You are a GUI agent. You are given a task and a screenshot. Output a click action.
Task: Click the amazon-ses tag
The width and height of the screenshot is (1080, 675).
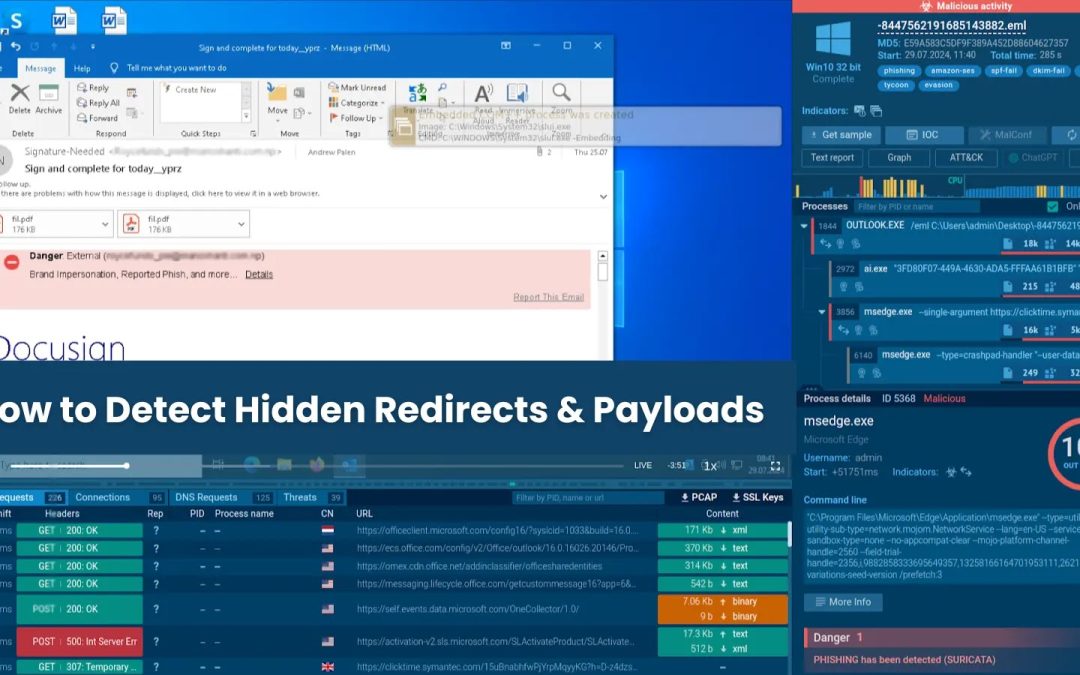(953, 70)
